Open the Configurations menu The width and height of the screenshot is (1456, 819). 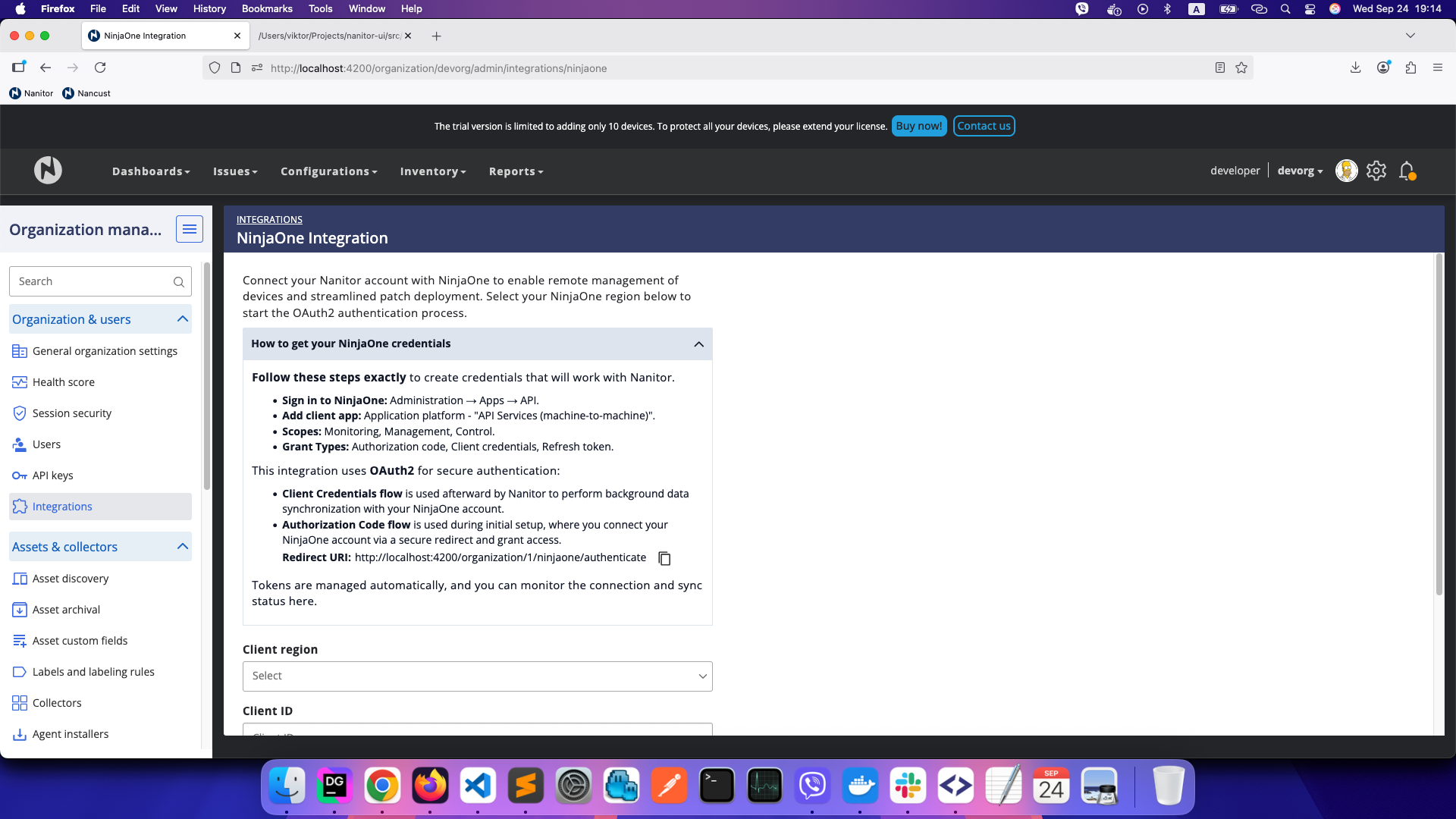point(328,172)
